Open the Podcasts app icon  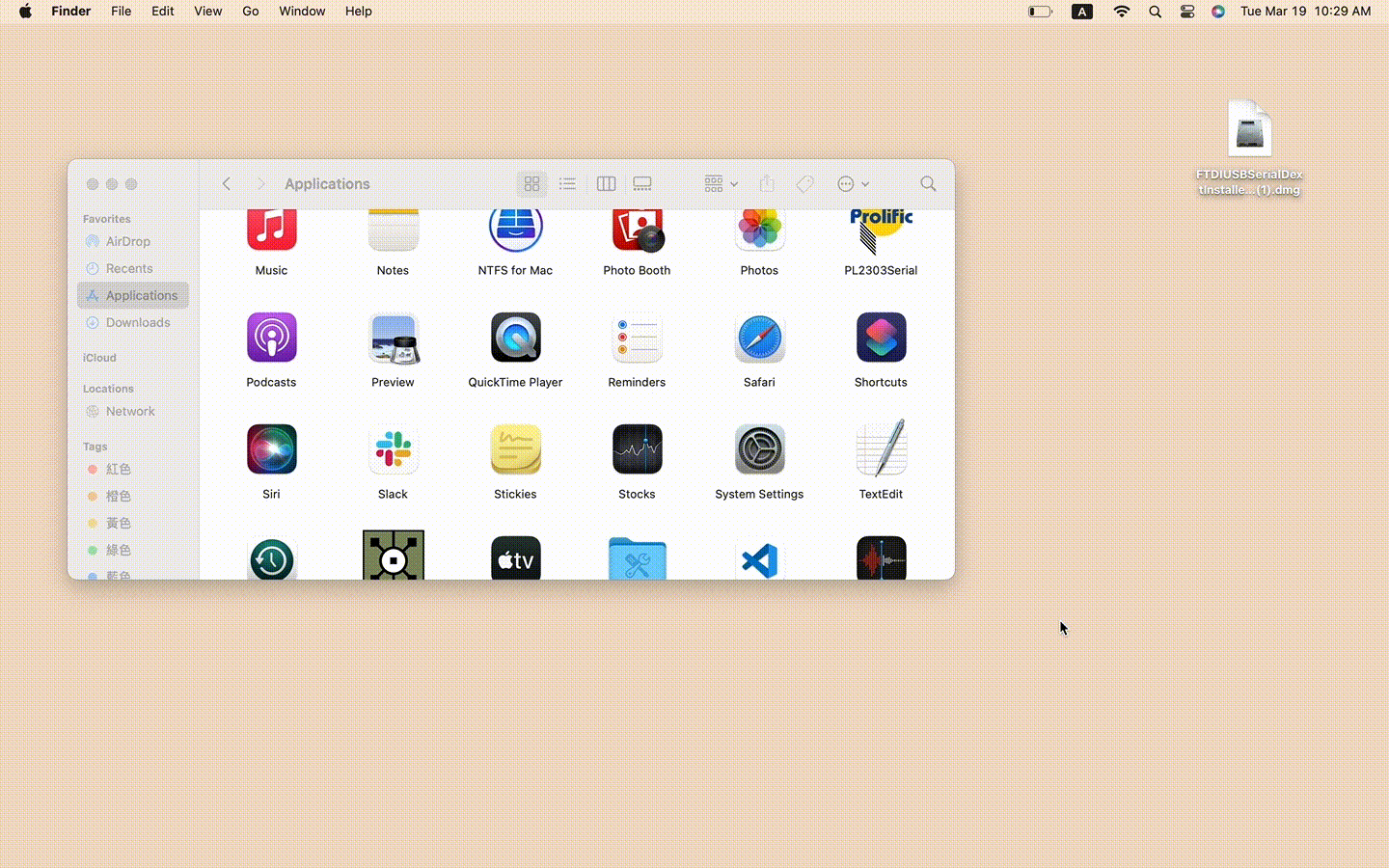[x=271, y=338]
